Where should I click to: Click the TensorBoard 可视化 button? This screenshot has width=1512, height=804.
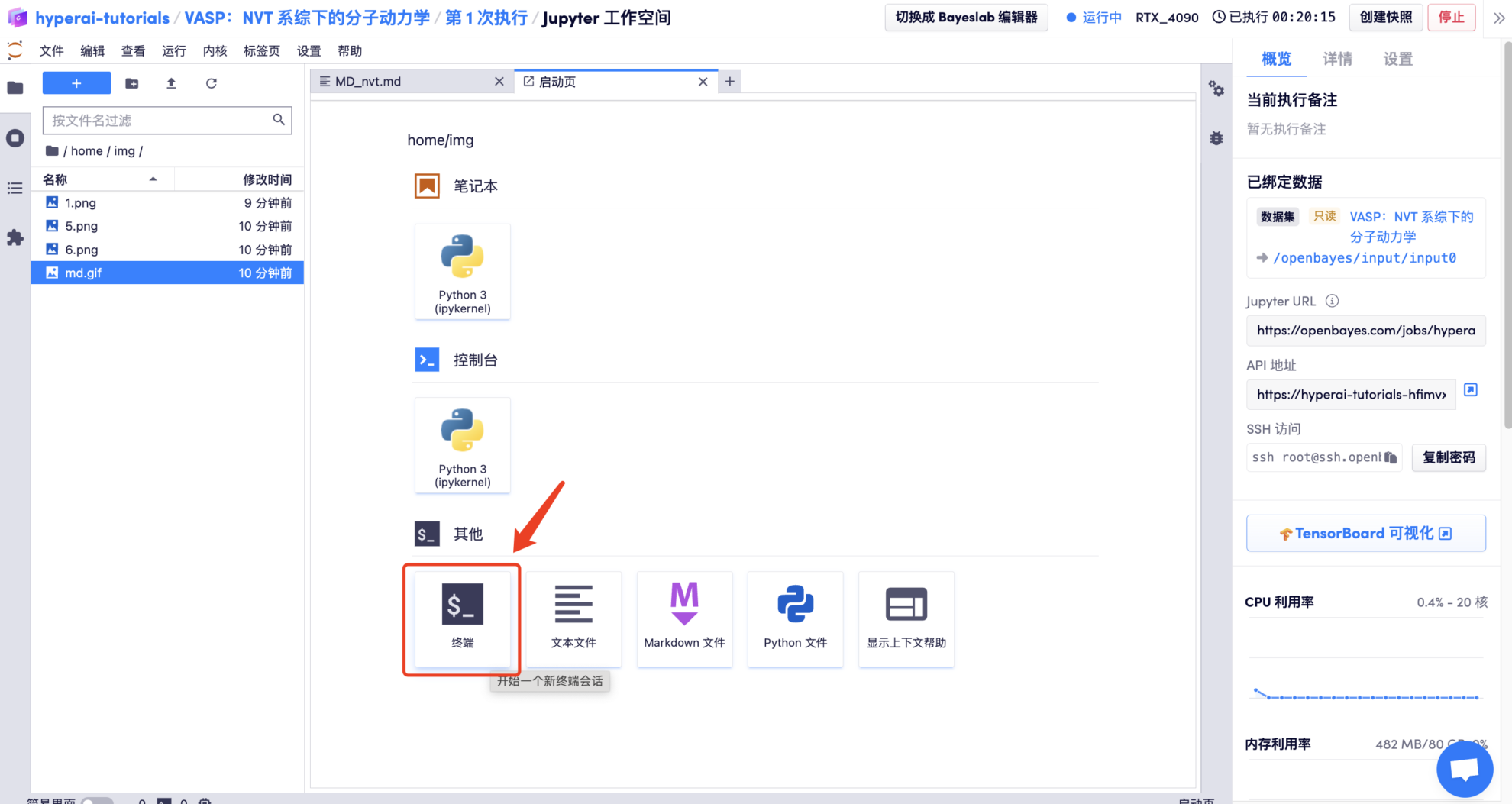click(1365, 533)
